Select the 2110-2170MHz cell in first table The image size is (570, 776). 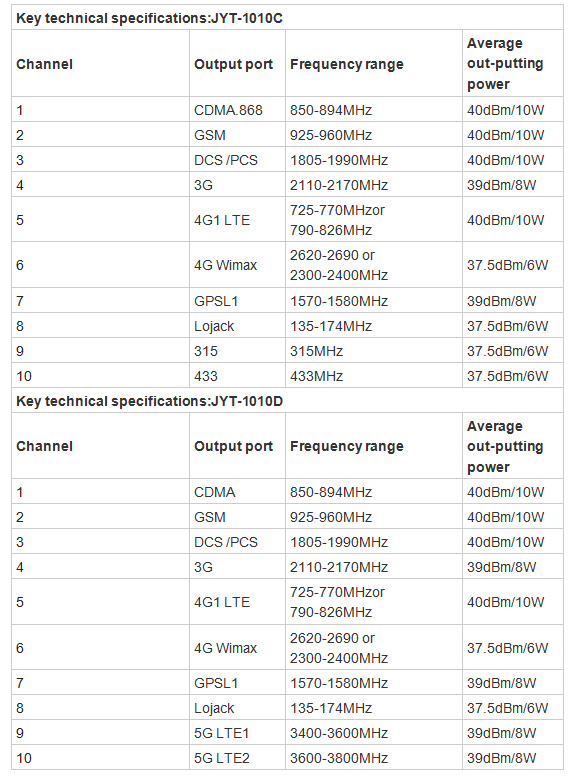click(374, 185)
